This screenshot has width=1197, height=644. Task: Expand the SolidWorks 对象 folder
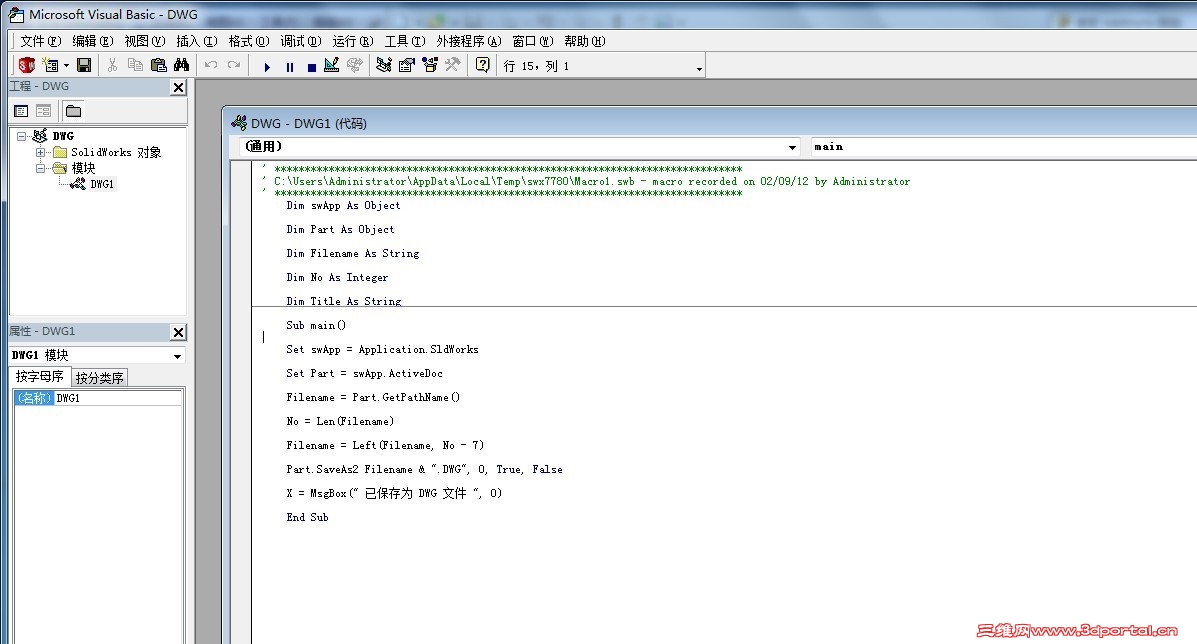40,152
